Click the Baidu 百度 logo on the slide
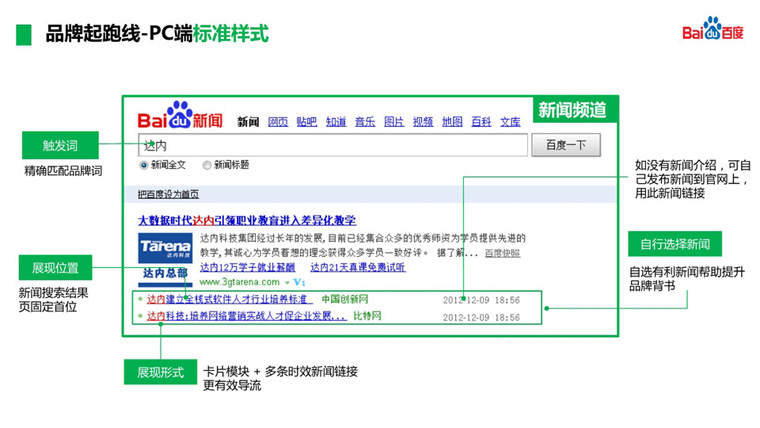 coord(712,29)
